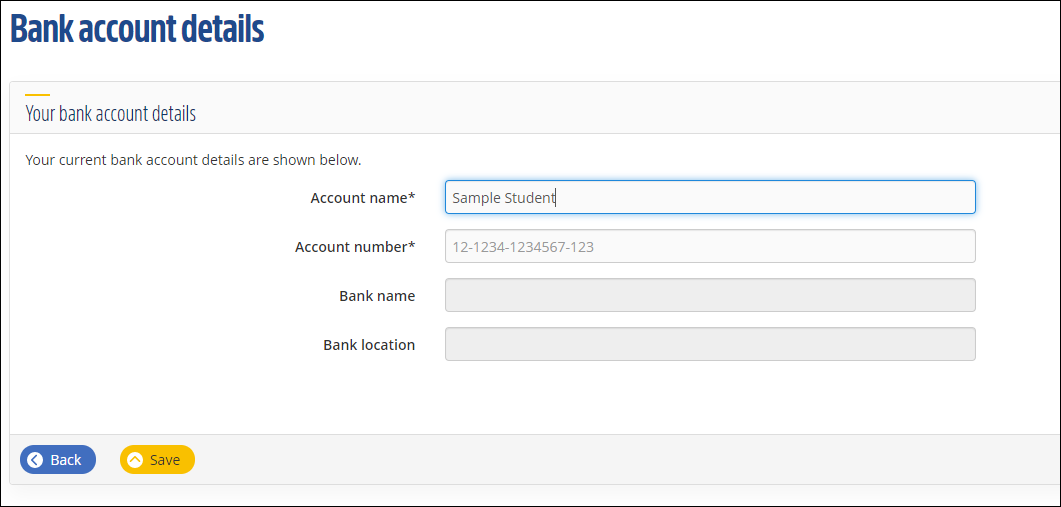Click the asterisk beside Account number label
Screen dimensions: 1061x507
click(412, 245)
